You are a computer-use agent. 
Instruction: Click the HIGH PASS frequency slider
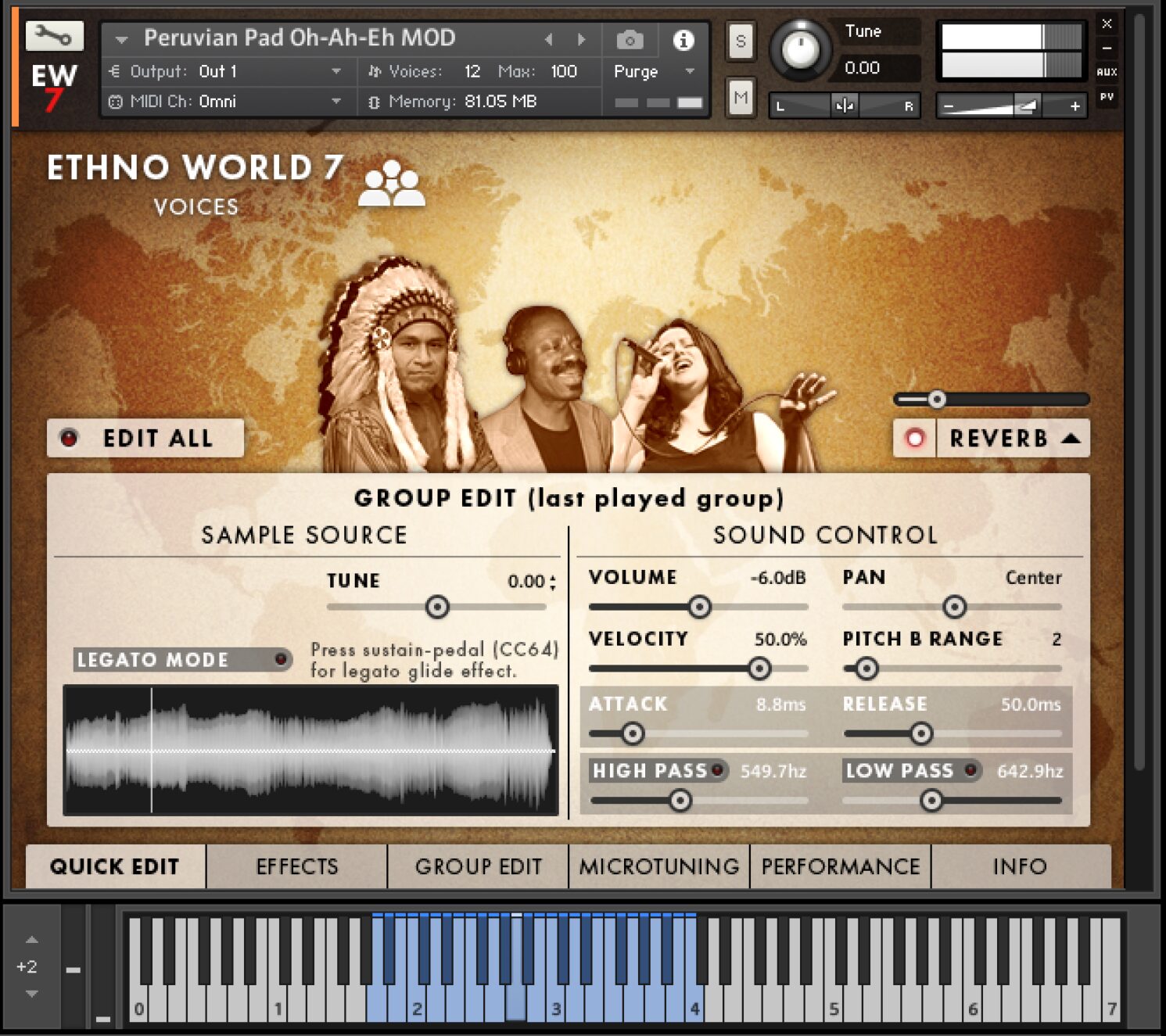click(x=698, y=800)
